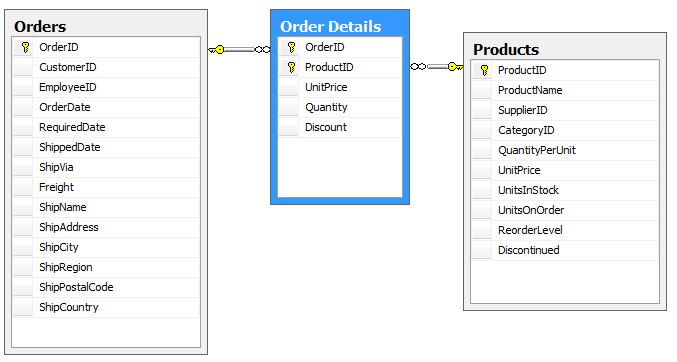Click the Discount row in Order Details

tap(340, 127)
